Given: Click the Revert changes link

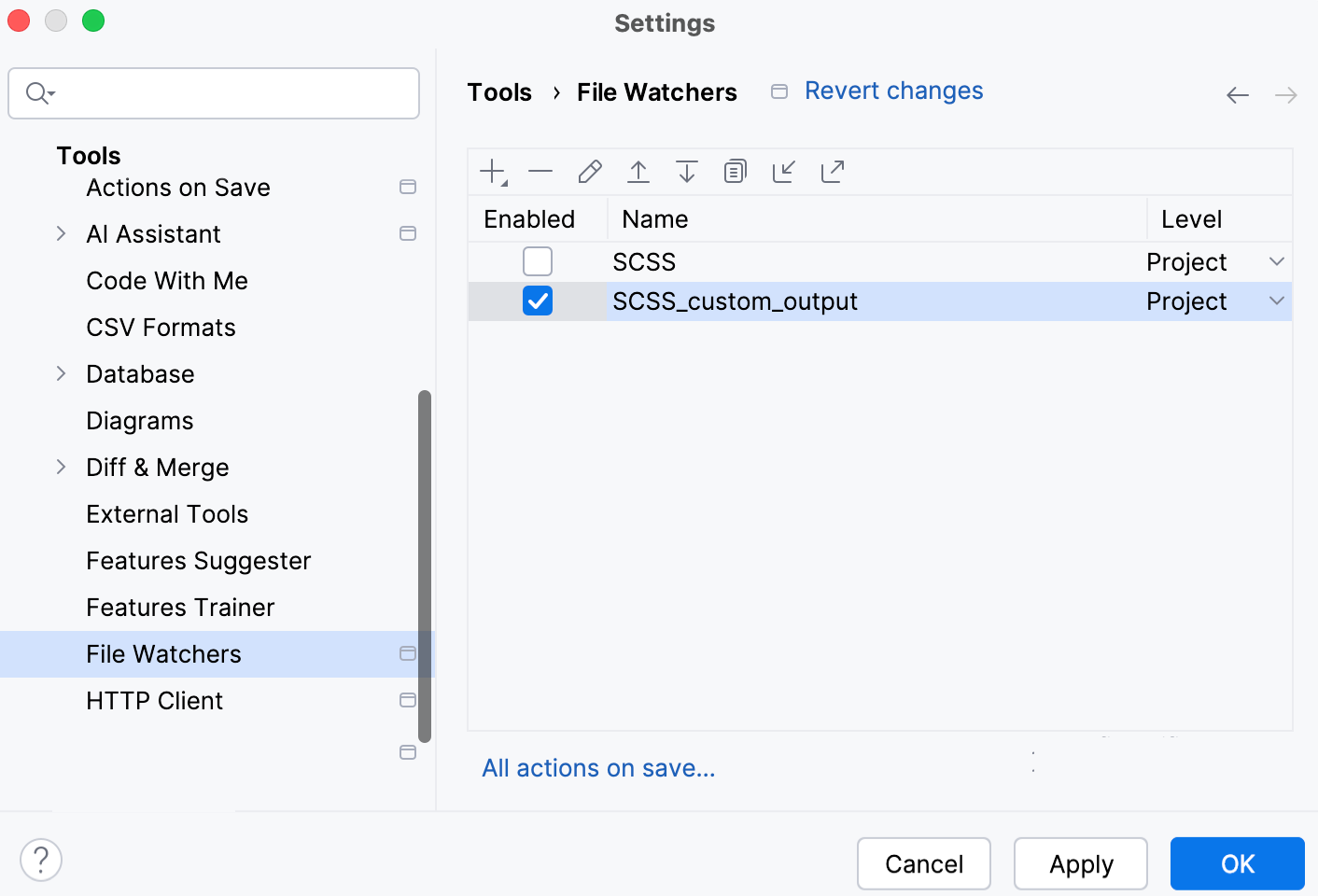Looking at the screenshot, I should tap(893, 90).
